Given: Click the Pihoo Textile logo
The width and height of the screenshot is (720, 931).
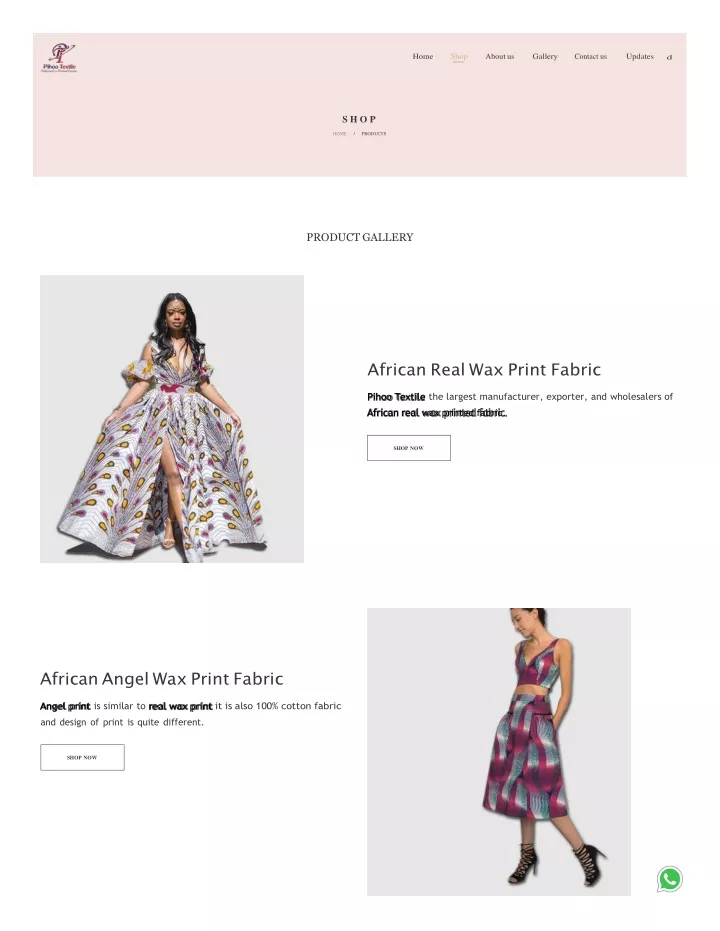Looking at the screenshot, I should [x=59, y=58].
